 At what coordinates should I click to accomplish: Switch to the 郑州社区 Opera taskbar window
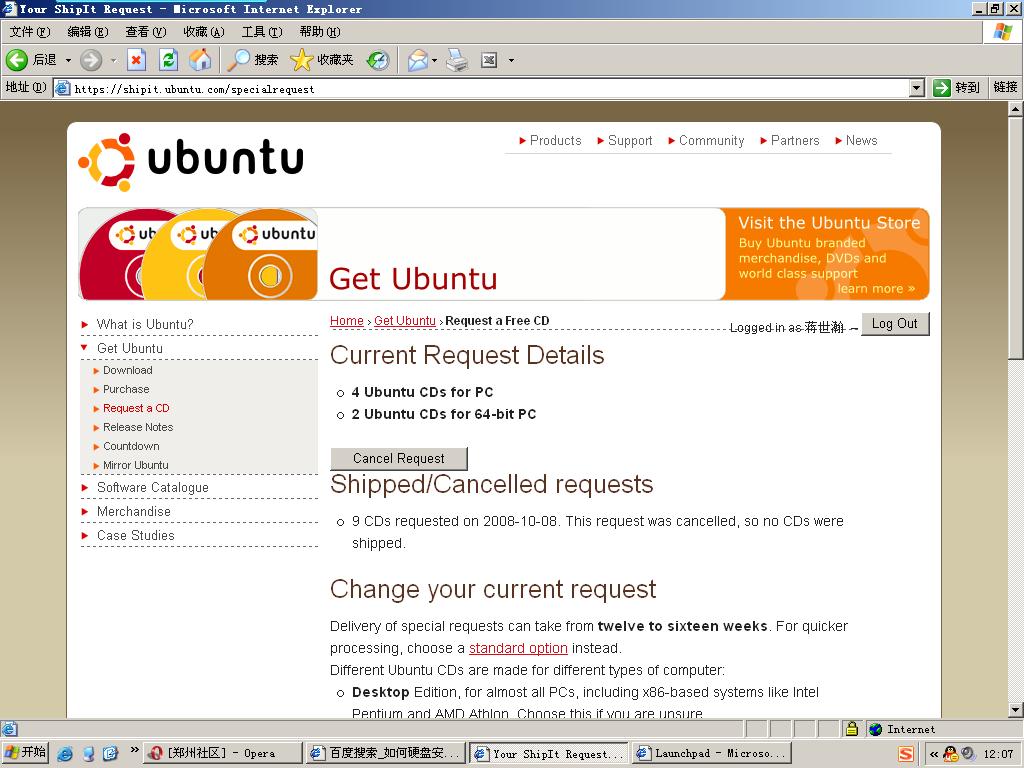point(222,753)
